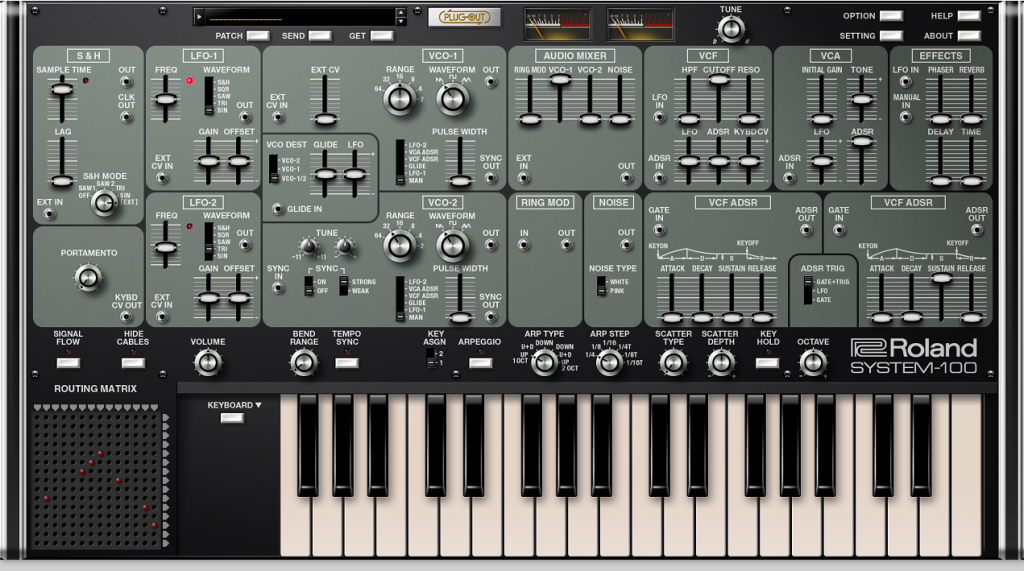The width and height of the screenshot is (1024, 571).
Task: Change the ADSR TRIG selector switch
Action: coord(808,290)
